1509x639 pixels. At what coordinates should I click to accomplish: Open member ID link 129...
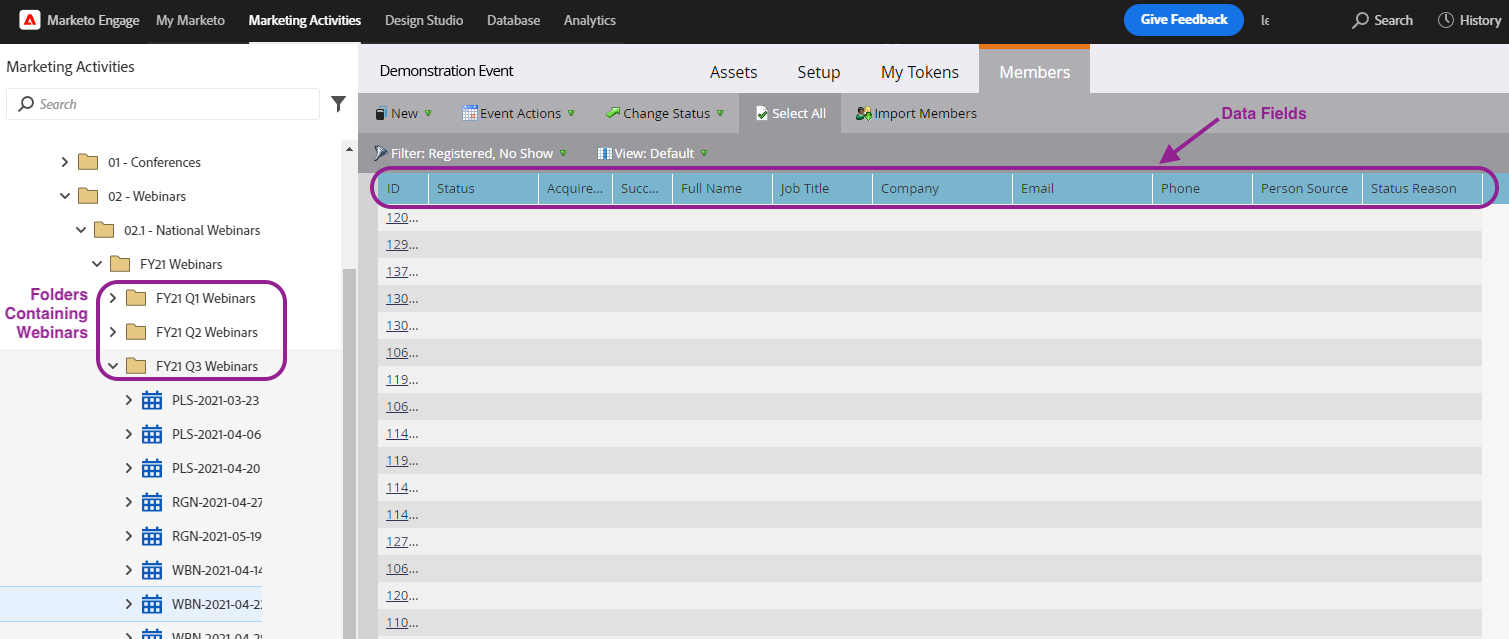pyautogui.click(x=402, y=245)
